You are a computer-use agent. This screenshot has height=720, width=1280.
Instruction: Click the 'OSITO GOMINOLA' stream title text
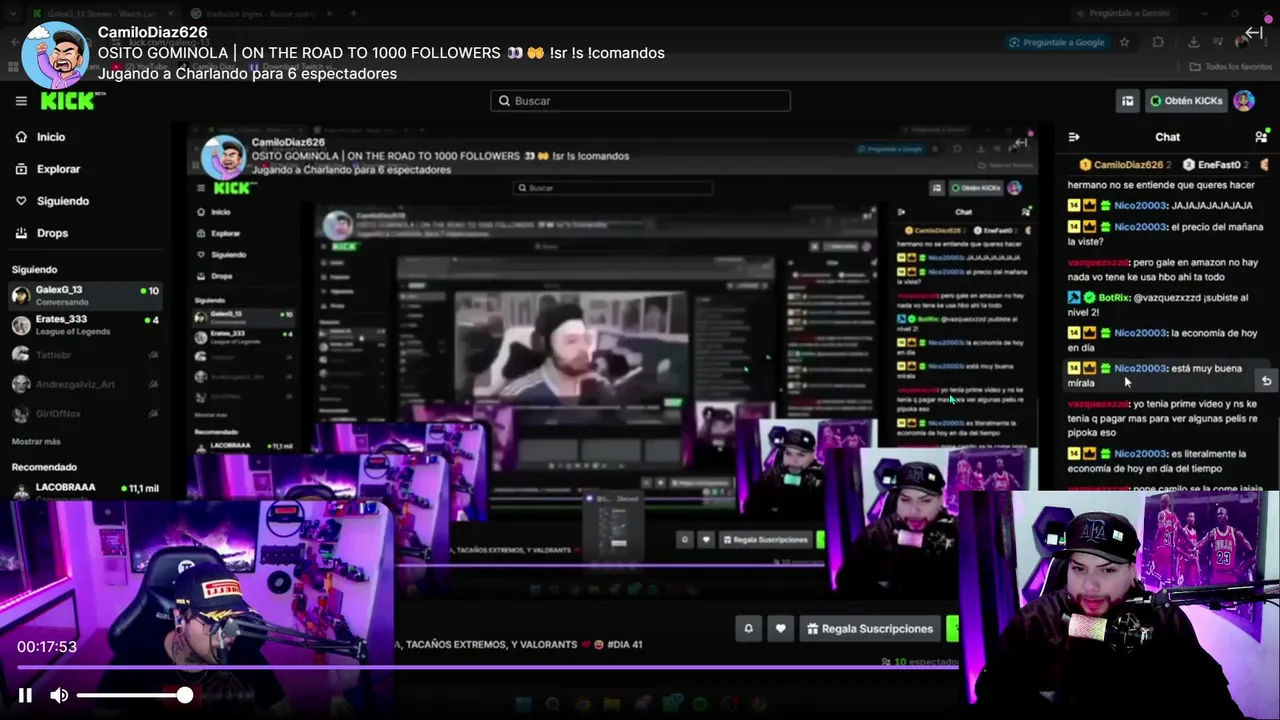tap(381, 53)
